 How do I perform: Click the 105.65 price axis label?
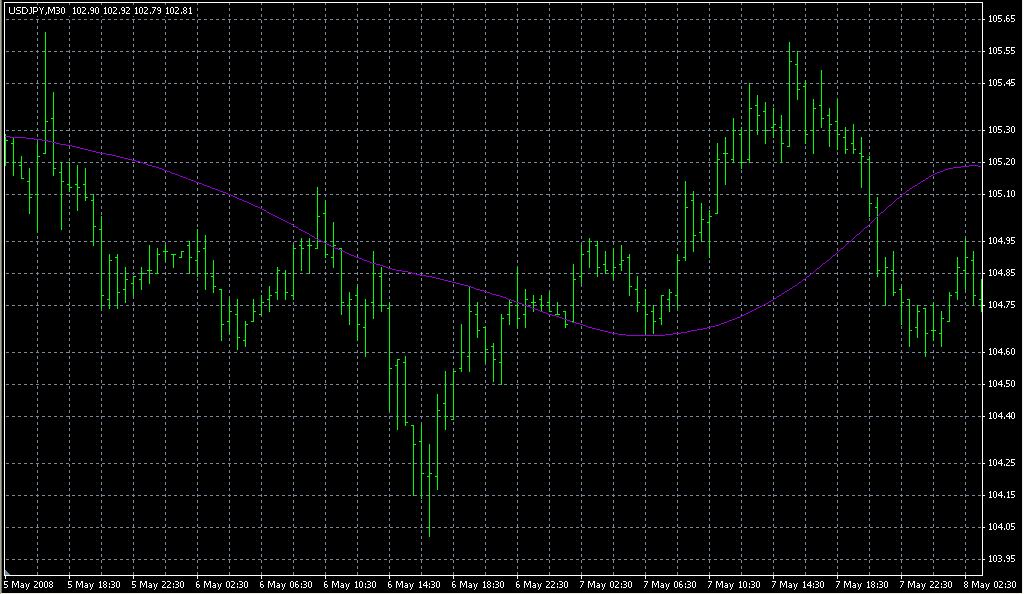tap(1001, 19)
